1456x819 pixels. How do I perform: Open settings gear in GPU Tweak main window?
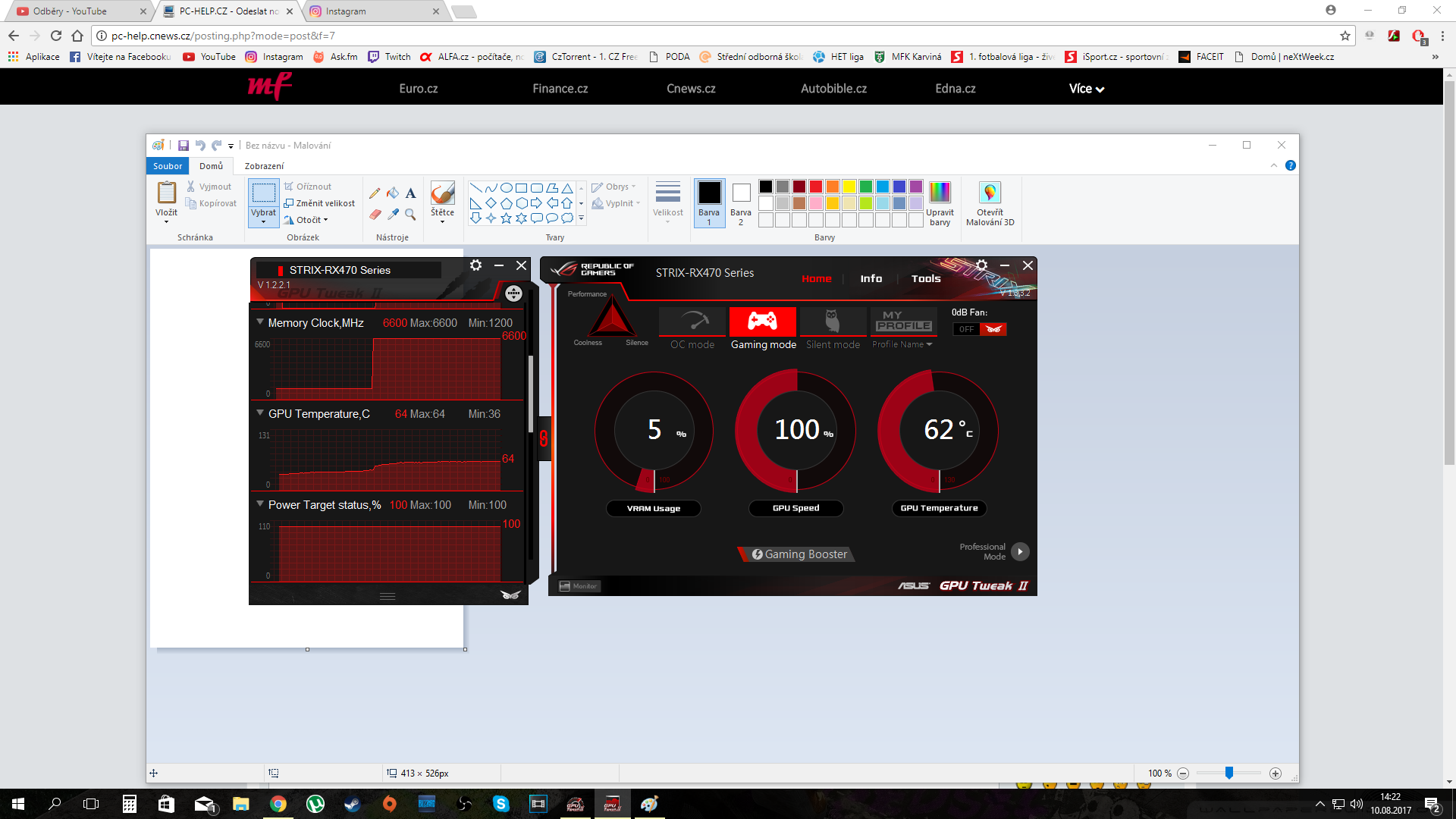click(981, 265)
